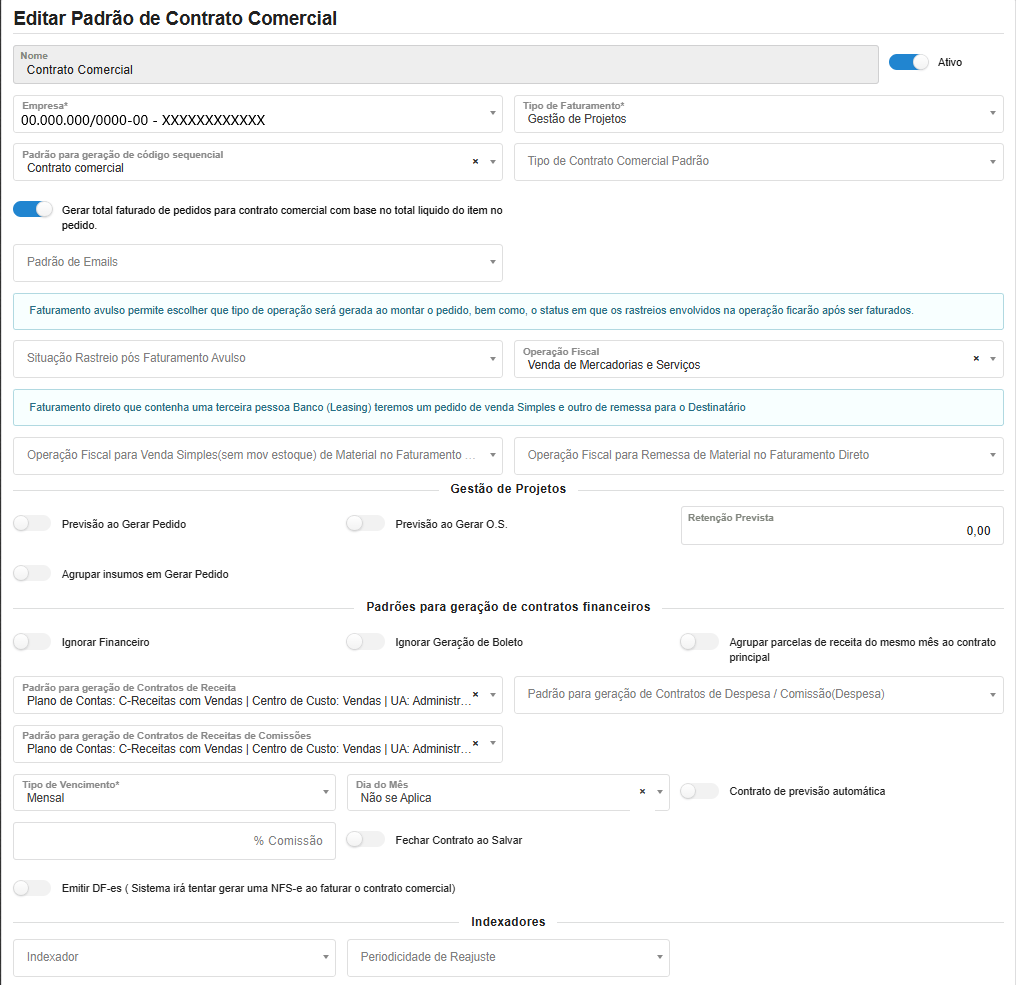Disable the Ativo toggle
Viewport: 1016px width, 985px height.
click(x=908, y=62)
